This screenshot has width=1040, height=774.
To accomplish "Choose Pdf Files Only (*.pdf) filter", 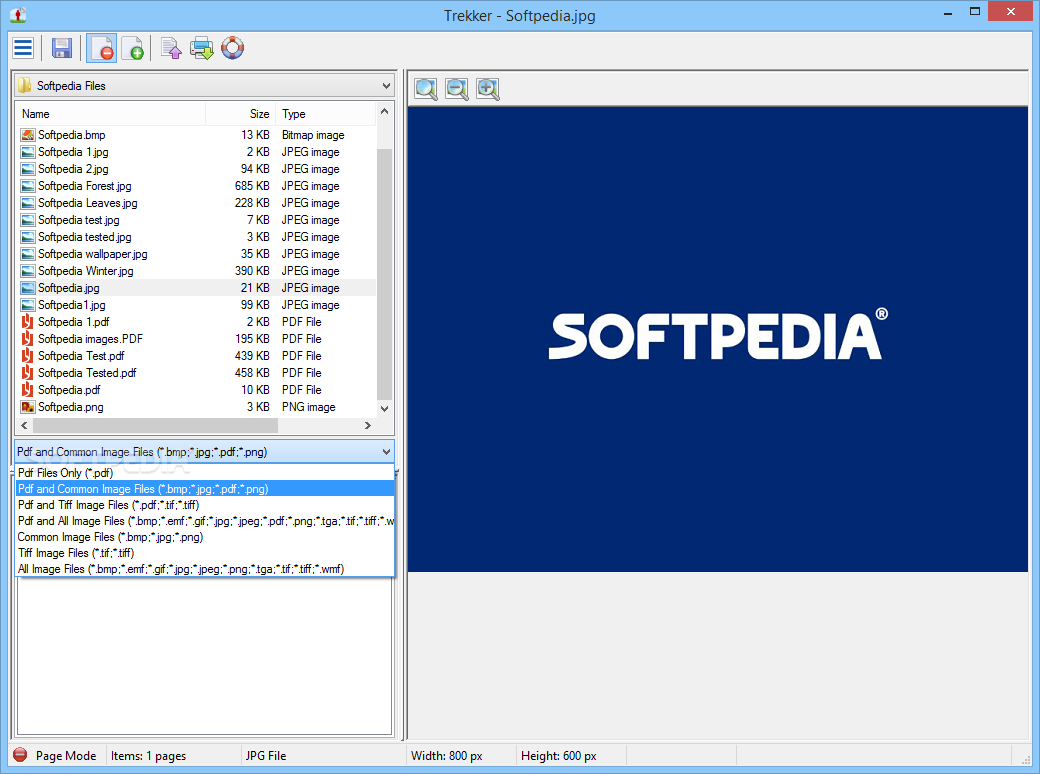I will (x=205, y=473).
